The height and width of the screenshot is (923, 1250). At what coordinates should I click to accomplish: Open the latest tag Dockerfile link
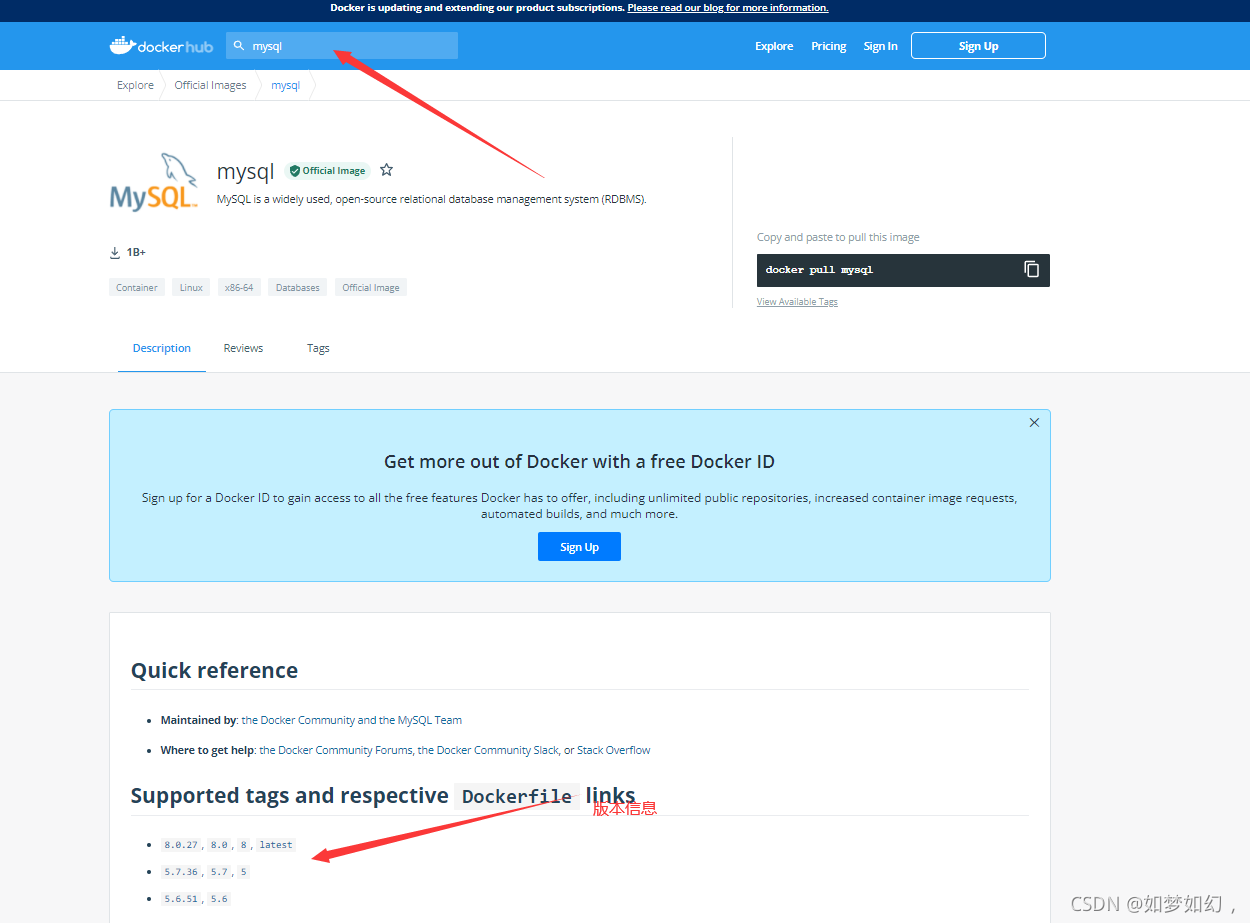click(x=276, y=845)
